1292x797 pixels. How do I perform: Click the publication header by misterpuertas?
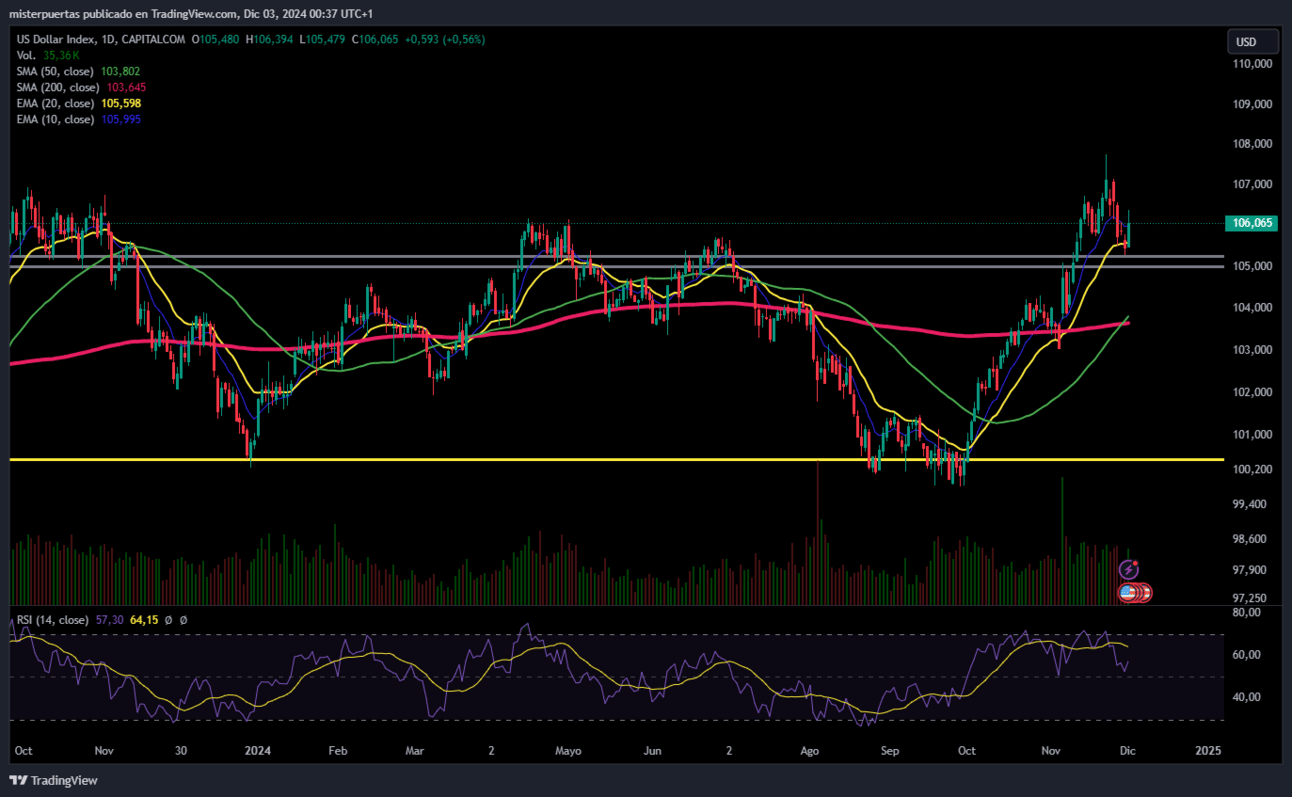[191, 13]
